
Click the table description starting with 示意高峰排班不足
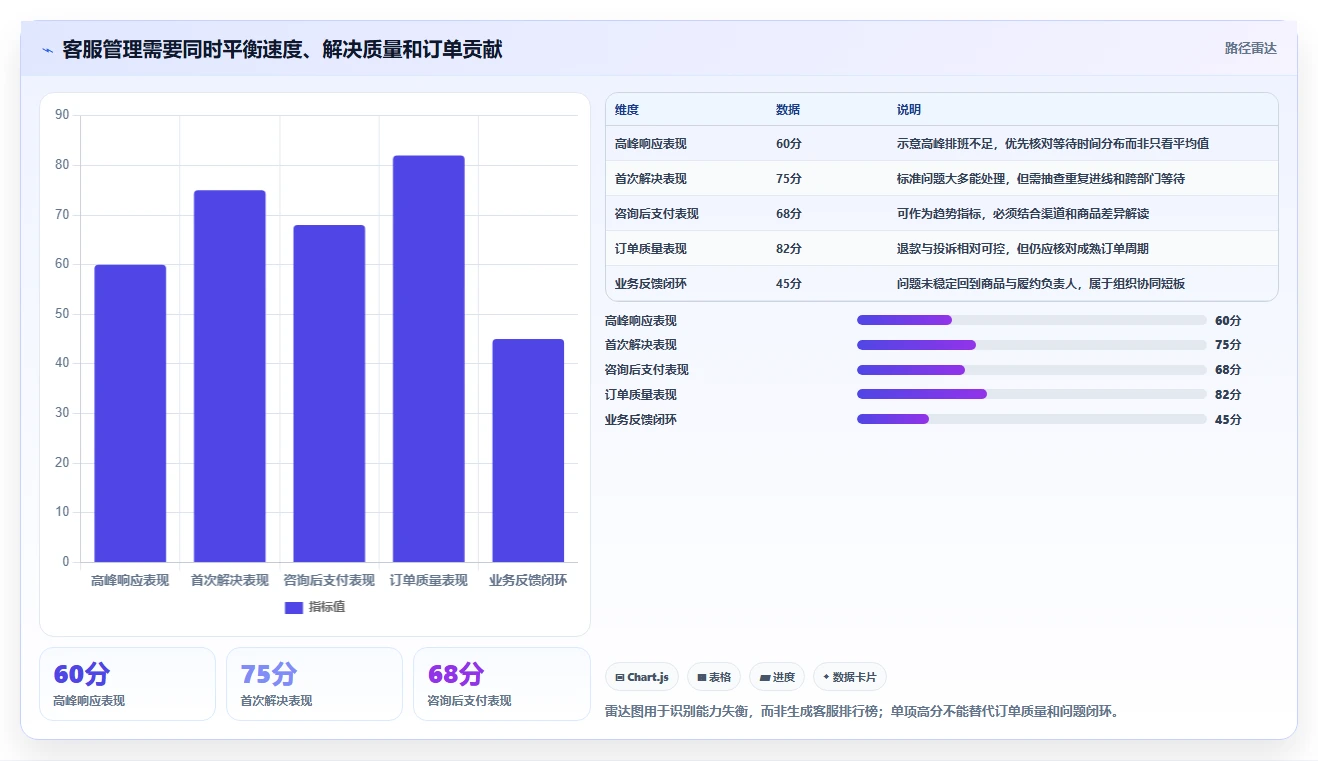tap(1053, 144)
